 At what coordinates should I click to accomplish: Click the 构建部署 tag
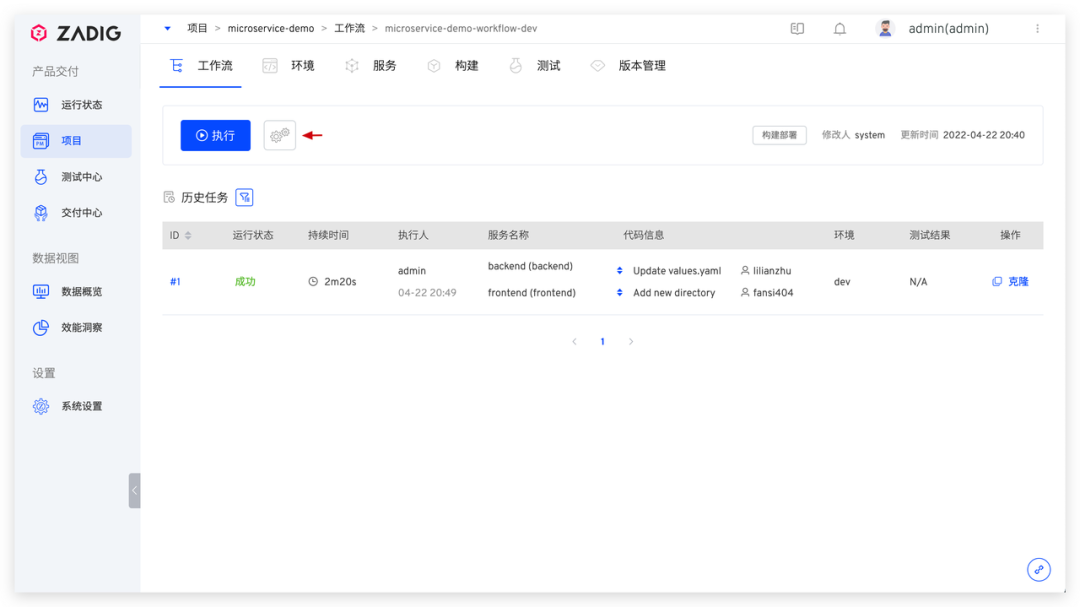pyautogui.click(x=779, y=135)
